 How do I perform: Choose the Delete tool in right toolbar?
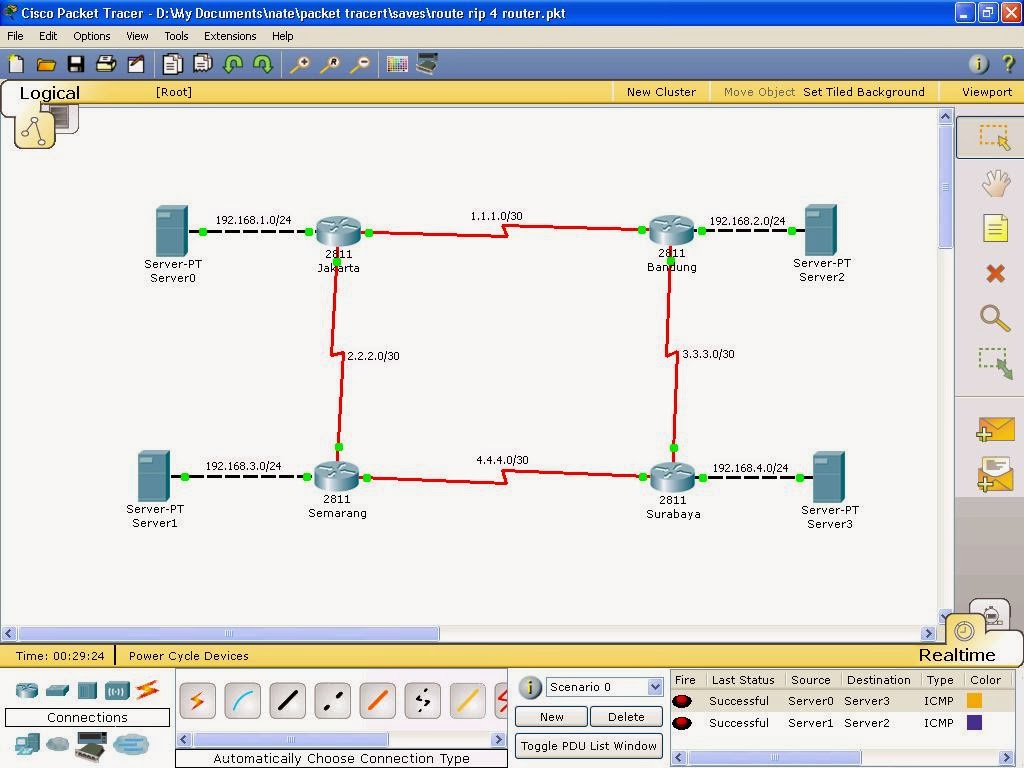[x=996, y=273]
